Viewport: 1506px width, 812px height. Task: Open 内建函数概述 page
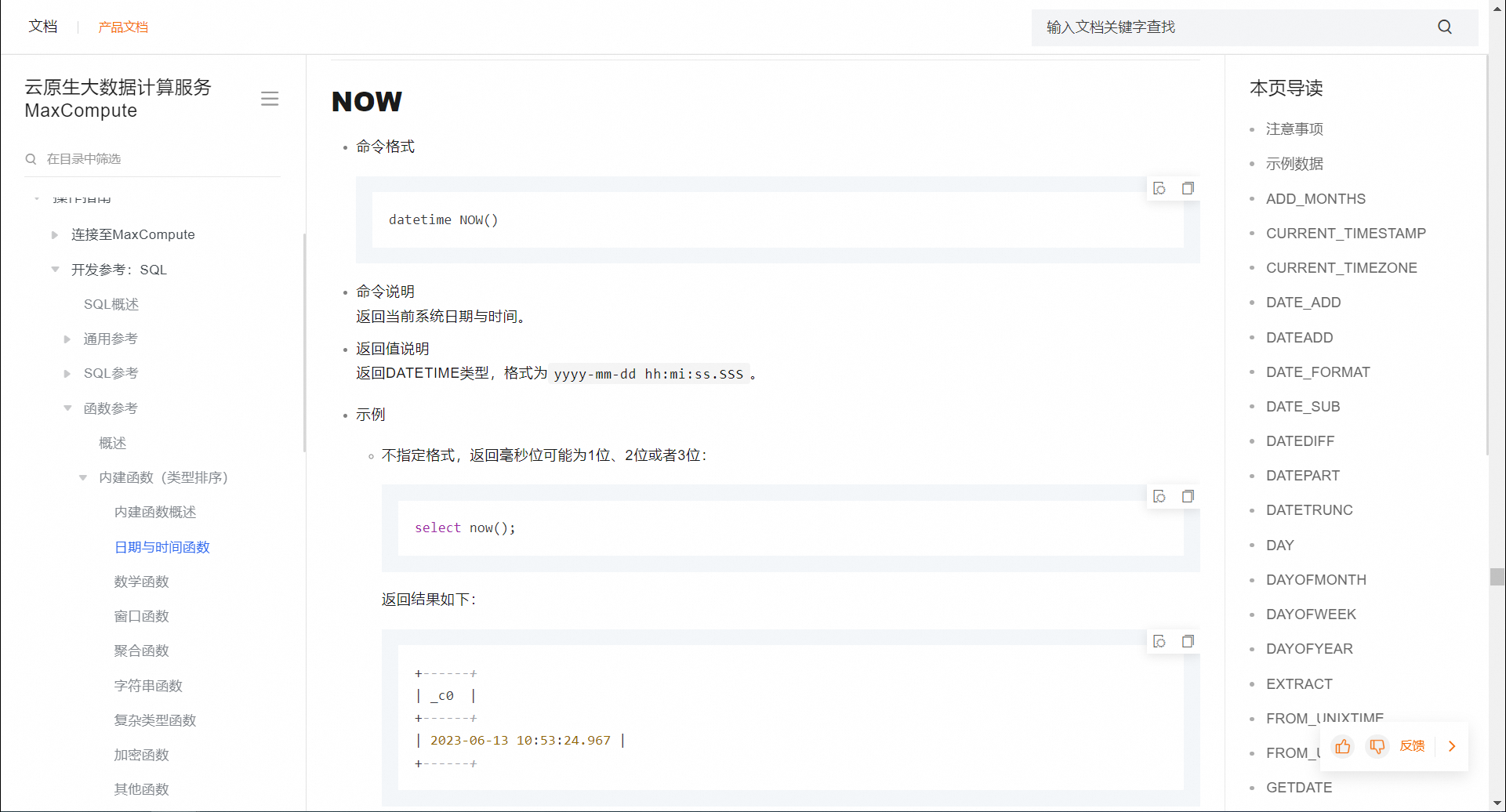click(x=155, y=513)
